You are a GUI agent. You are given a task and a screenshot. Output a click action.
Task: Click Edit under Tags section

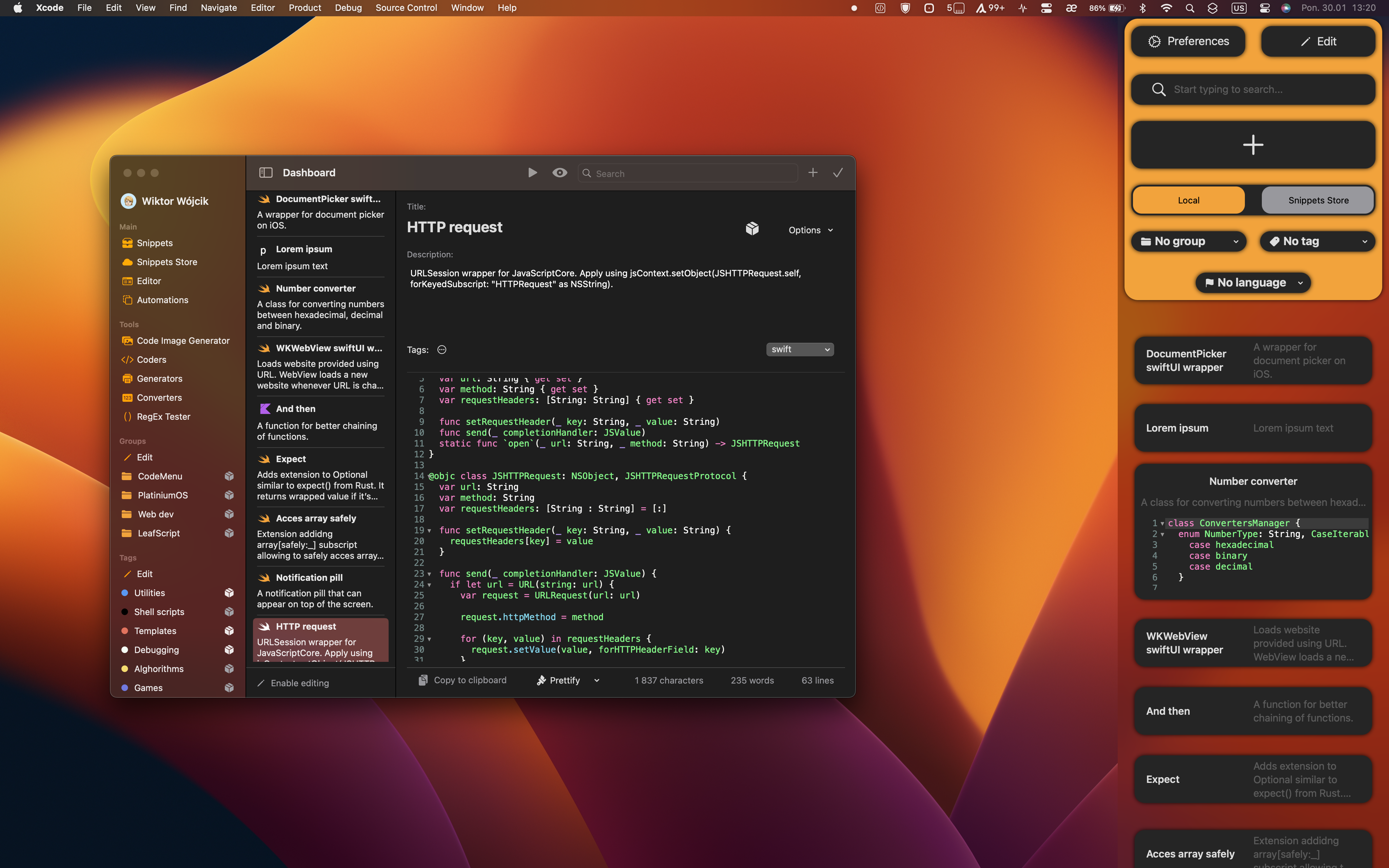[138, 573]
